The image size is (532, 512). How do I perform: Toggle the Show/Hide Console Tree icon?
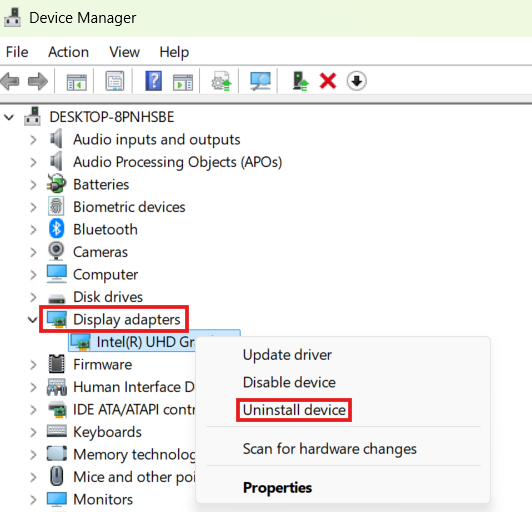76,82
